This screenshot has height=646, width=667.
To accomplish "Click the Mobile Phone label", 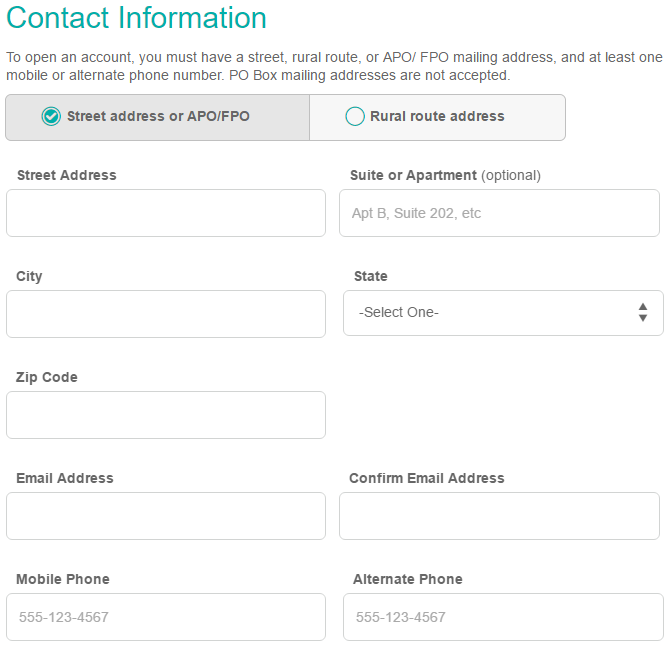I will click(x=63, y=579).
